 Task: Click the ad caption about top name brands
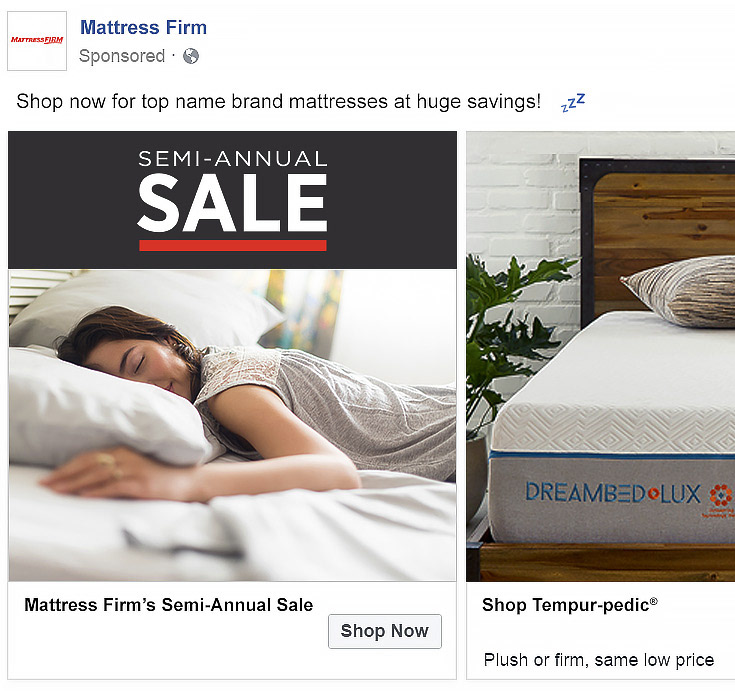click(x=279, y=102)
